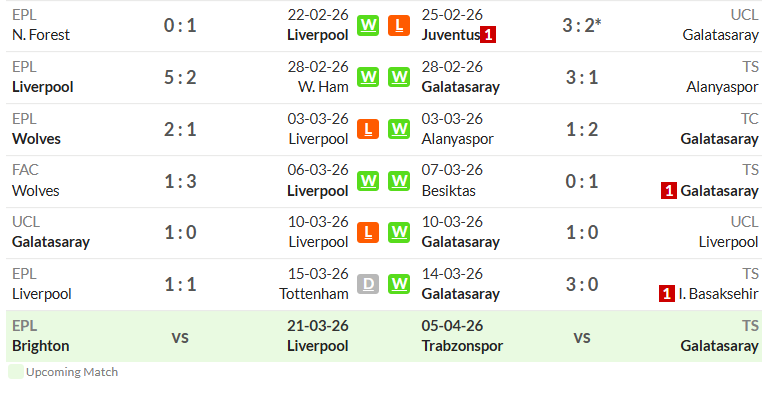Click the W badge beside Liverpool 22-02-26
Viewport: 762px width, 400px height.
coord(368,26)
